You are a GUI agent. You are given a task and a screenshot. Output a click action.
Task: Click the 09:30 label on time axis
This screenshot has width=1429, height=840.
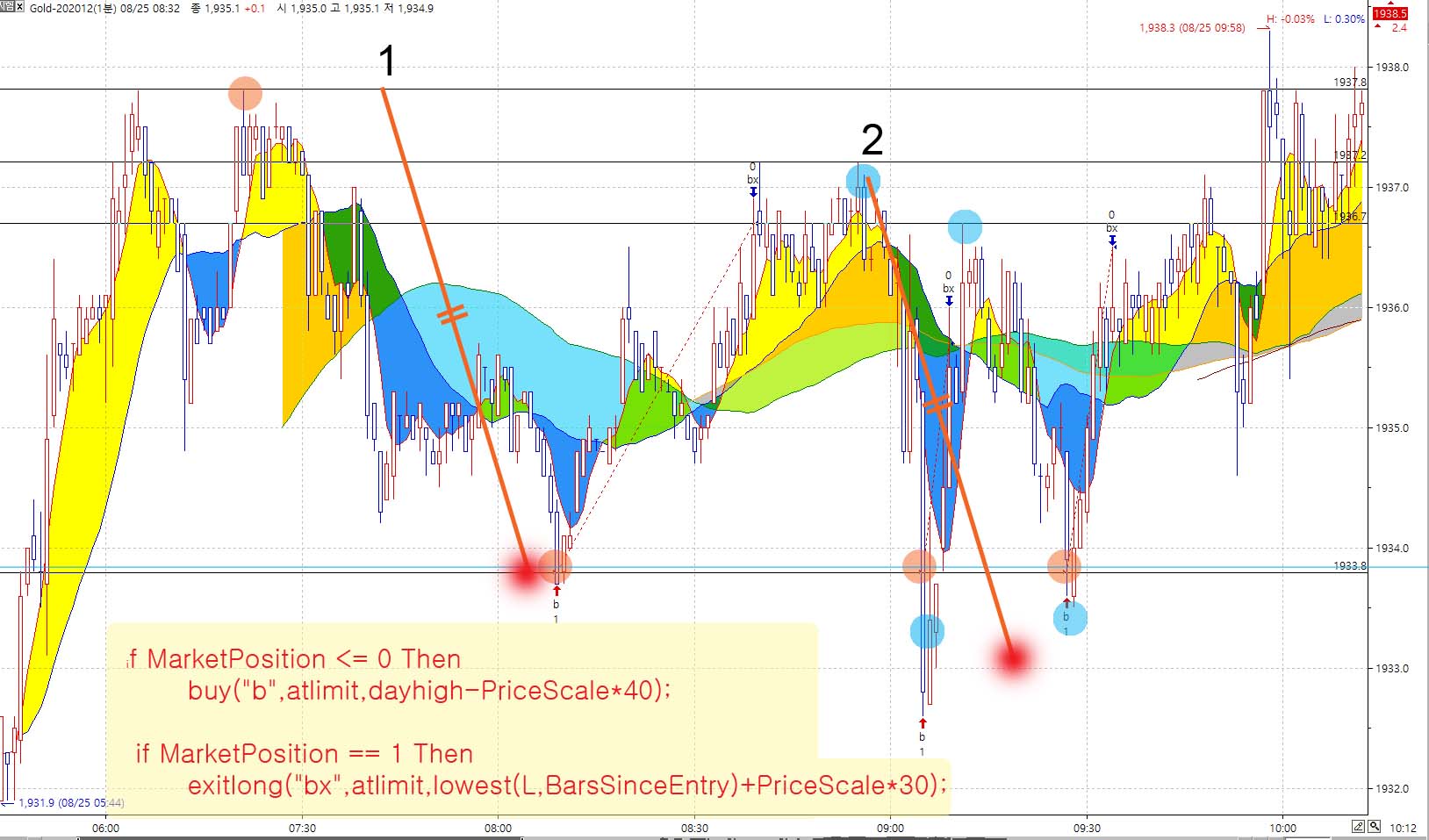pyautogui.click(x=1087, y=828)
